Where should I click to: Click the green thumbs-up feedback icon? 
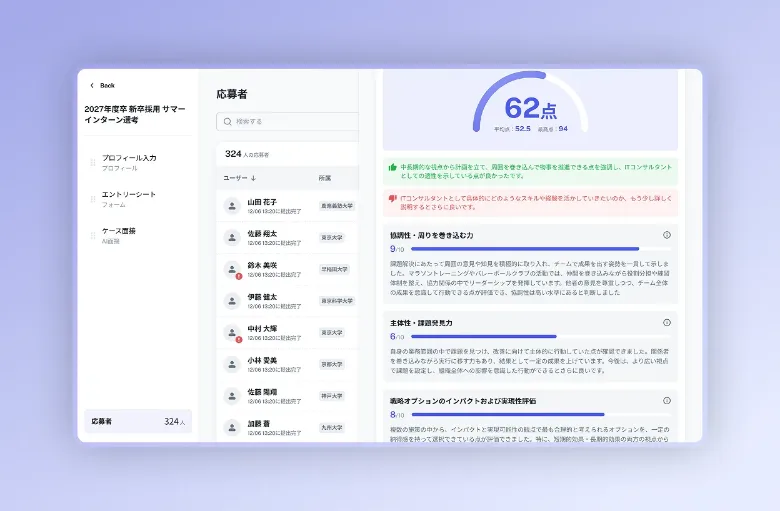pos(392,167)
